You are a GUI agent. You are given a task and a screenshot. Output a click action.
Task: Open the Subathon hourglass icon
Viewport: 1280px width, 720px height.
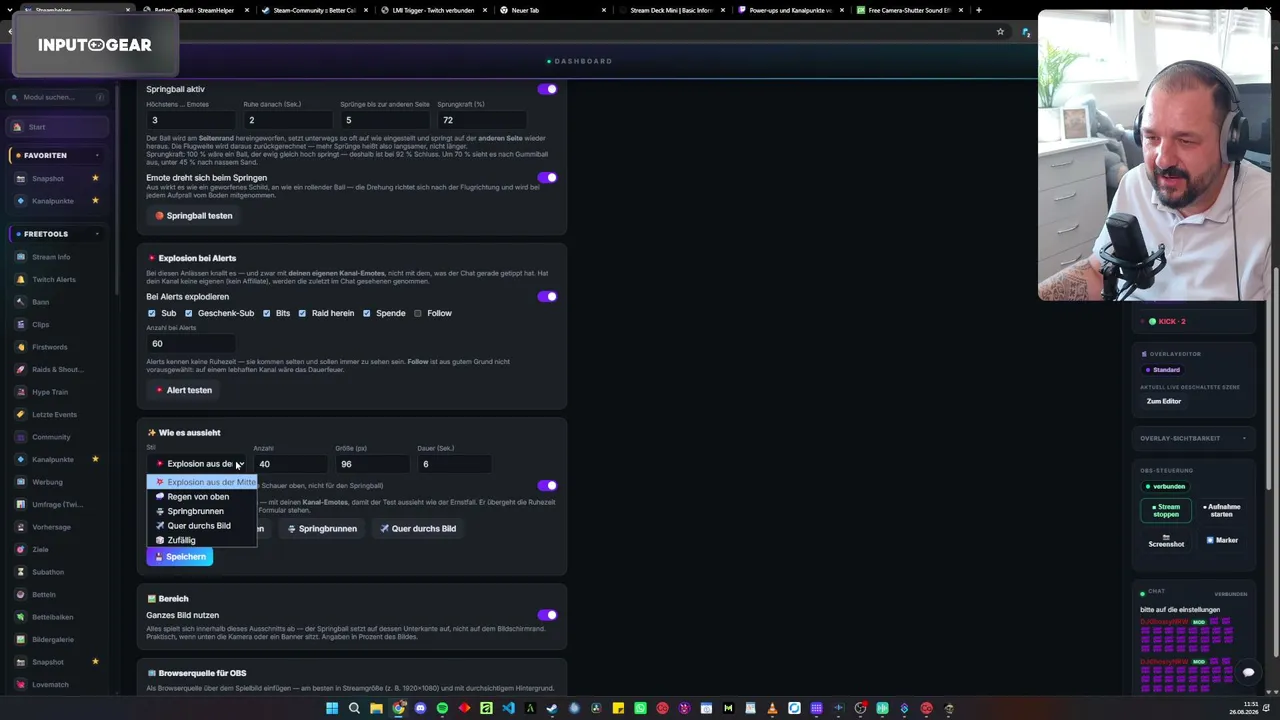[x=20, y=572]
